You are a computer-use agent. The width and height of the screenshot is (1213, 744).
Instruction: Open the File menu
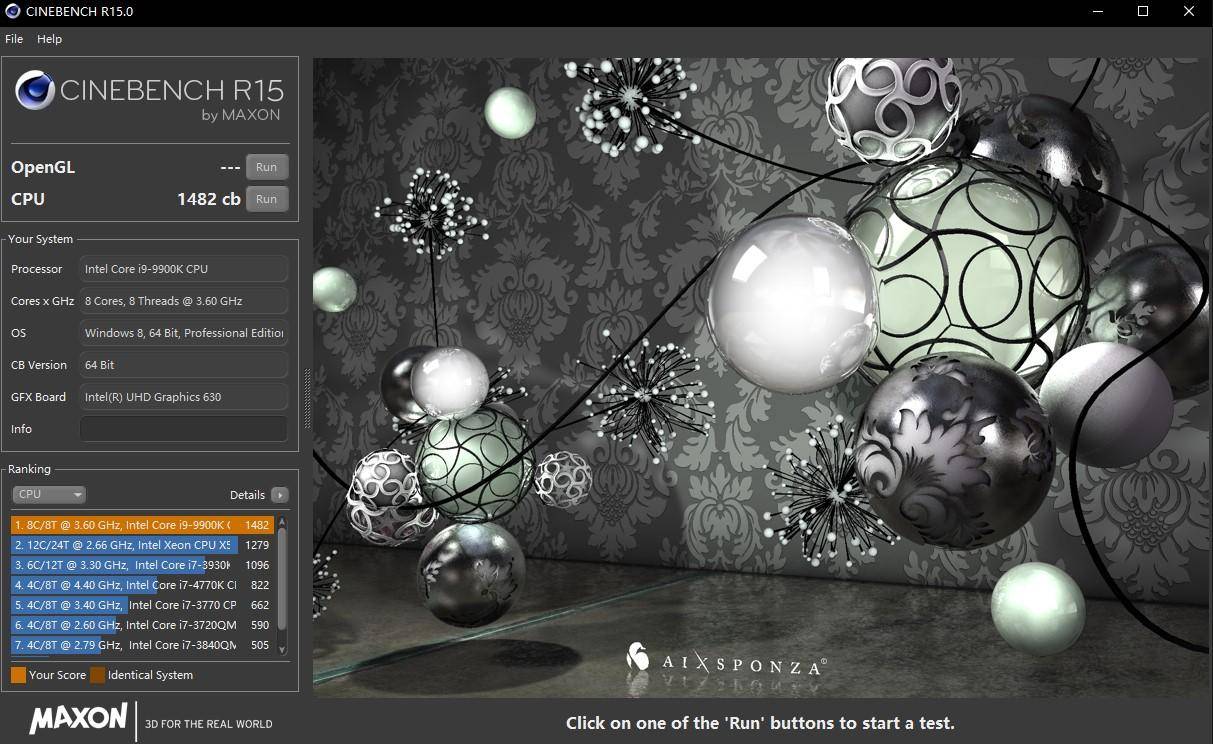click(x=14, y=39)
